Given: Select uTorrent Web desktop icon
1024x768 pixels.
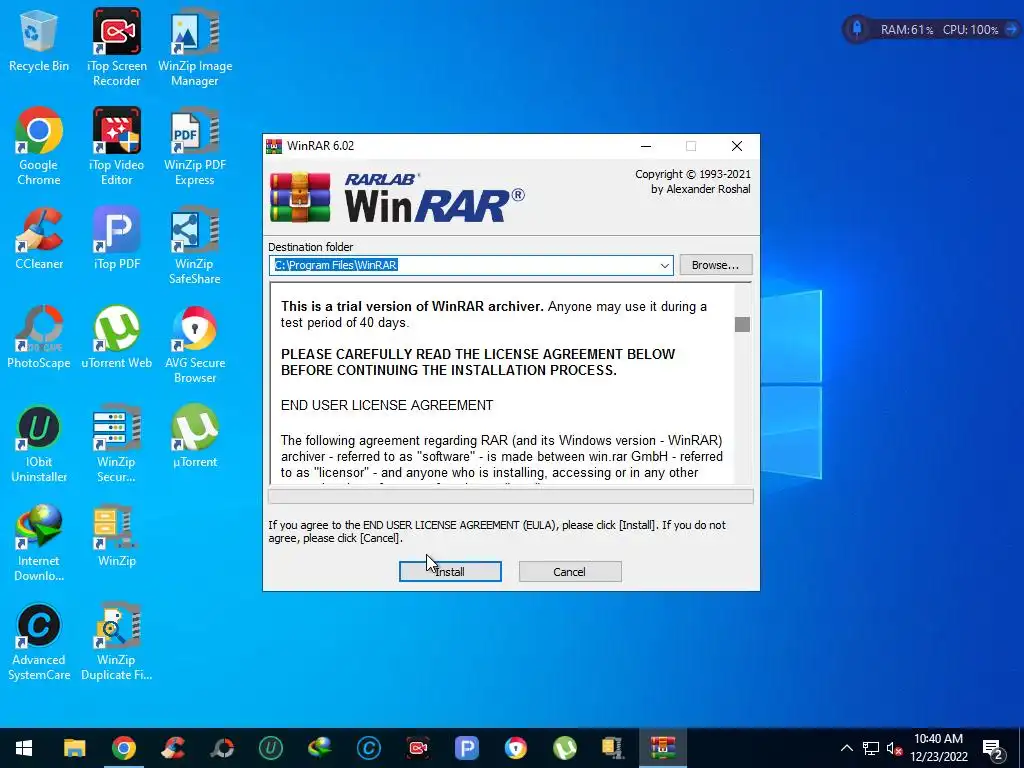Looking at the screenshot, I should (116, 337).
